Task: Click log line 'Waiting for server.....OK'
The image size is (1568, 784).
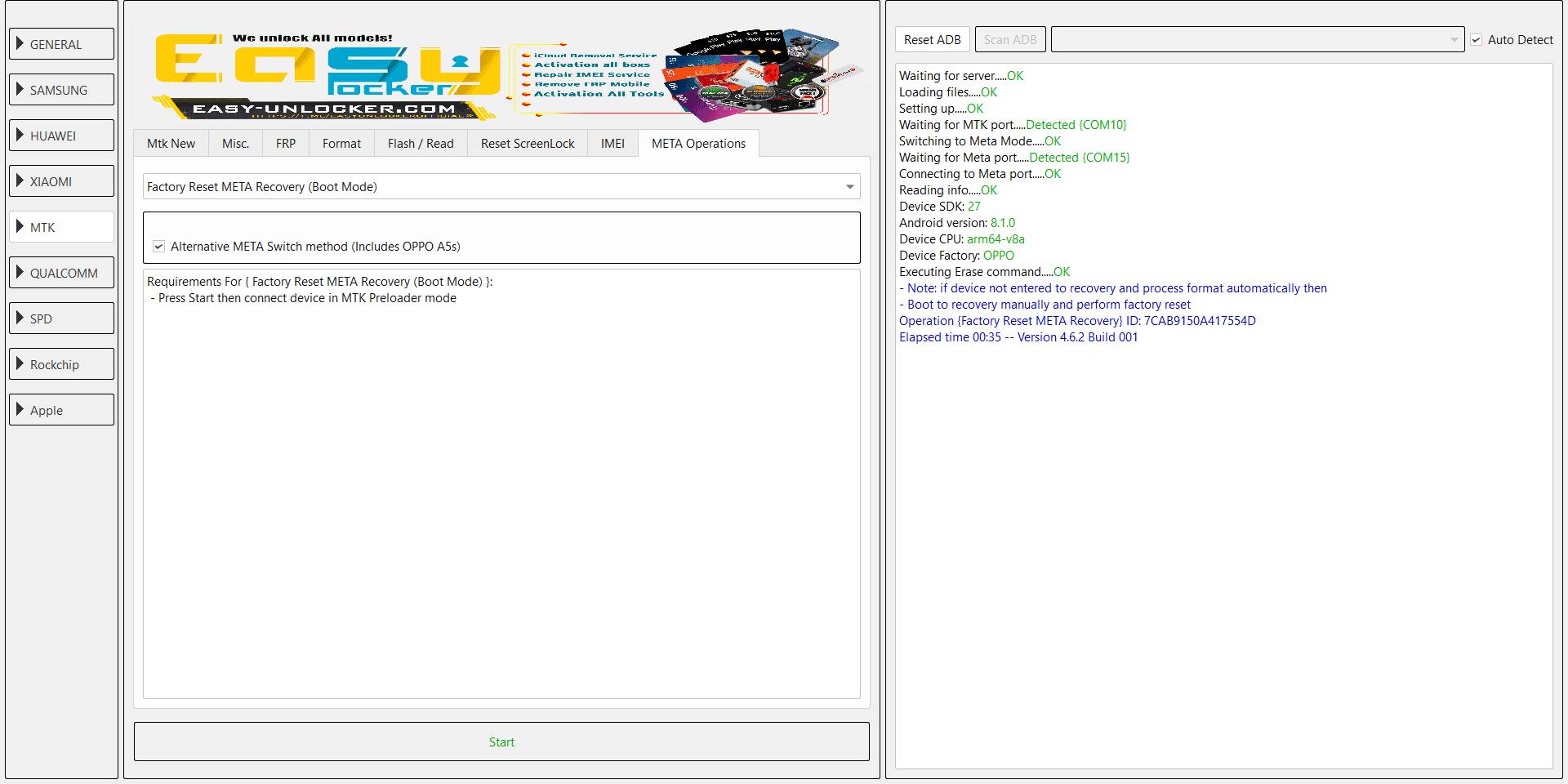Action: point(961,76)
